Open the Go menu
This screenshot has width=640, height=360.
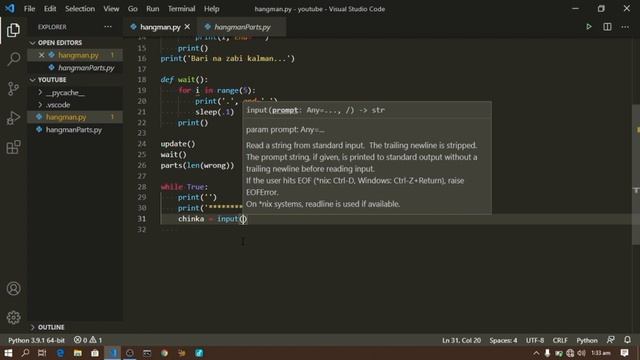133,9
